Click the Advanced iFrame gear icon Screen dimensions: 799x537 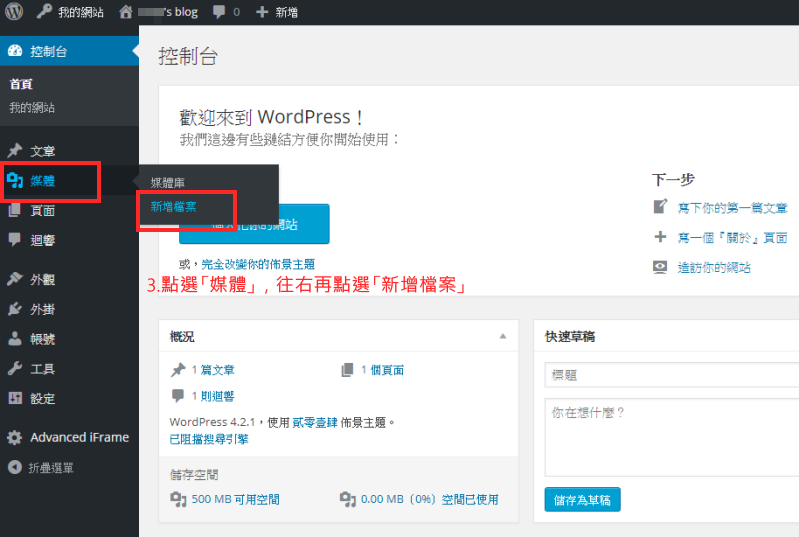coord(15,437)
